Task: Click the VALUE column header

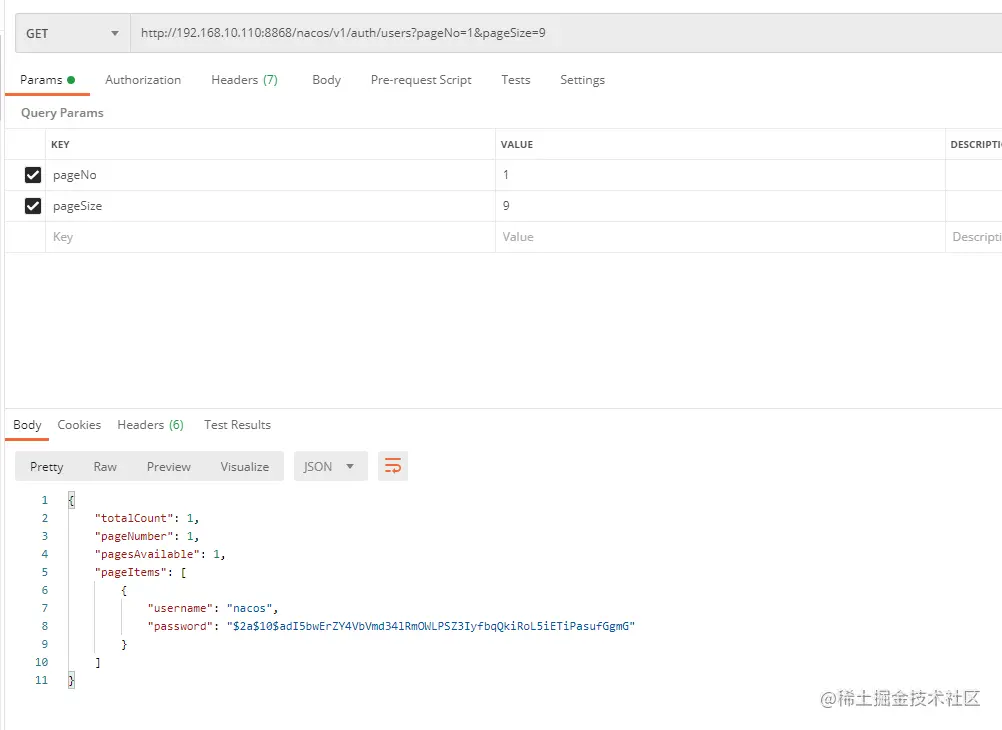Action: (x=516, y=144)
